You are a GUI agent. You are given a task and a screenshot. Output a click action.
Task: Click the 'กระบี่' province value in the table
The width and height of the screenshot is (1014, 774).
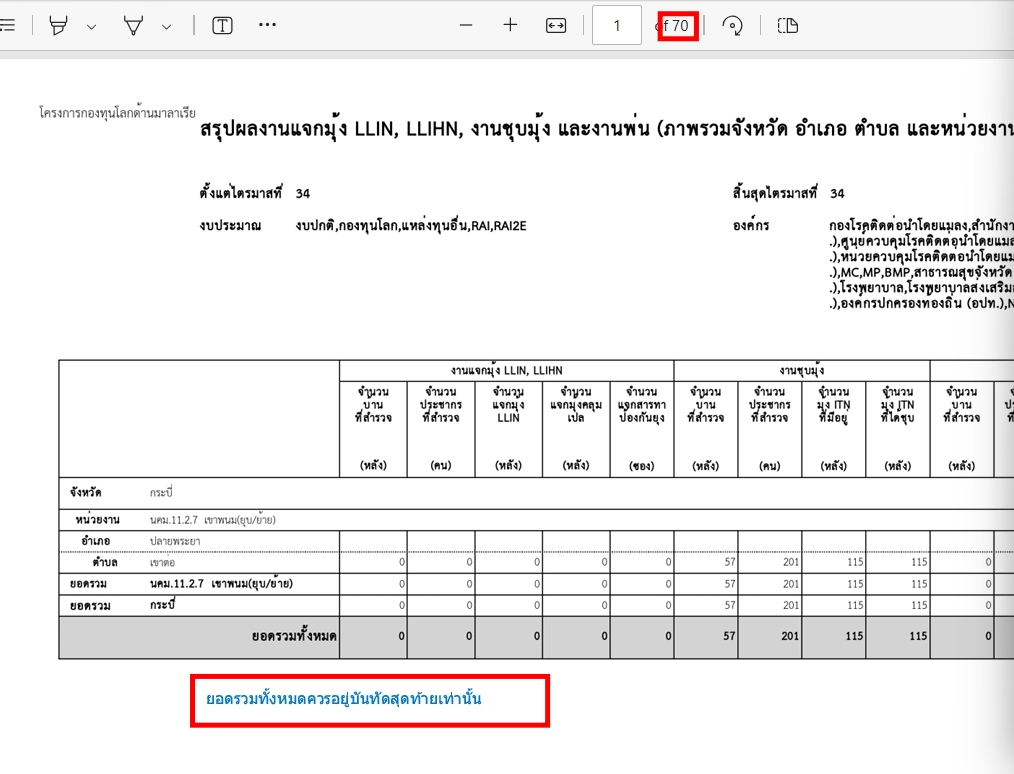(163, 494)
